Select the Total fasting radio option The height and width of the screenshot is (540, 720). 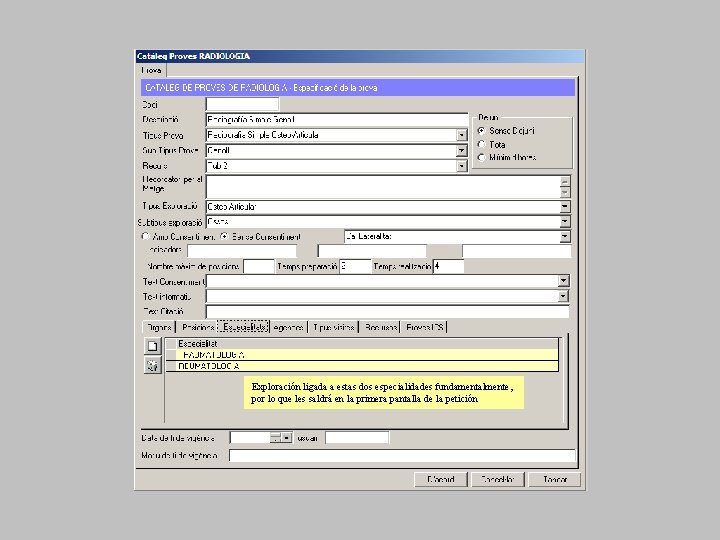pos(481,144)
